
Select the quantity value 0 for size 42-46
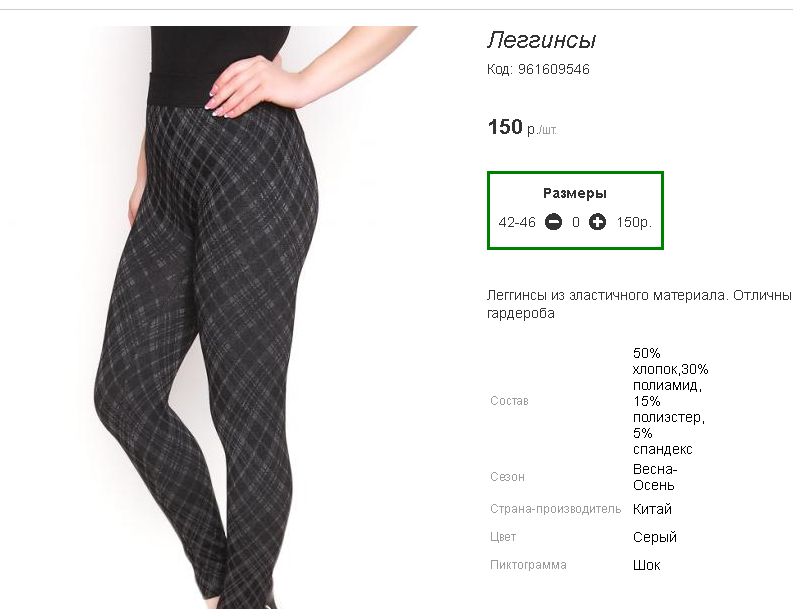(x=576, y=222)
